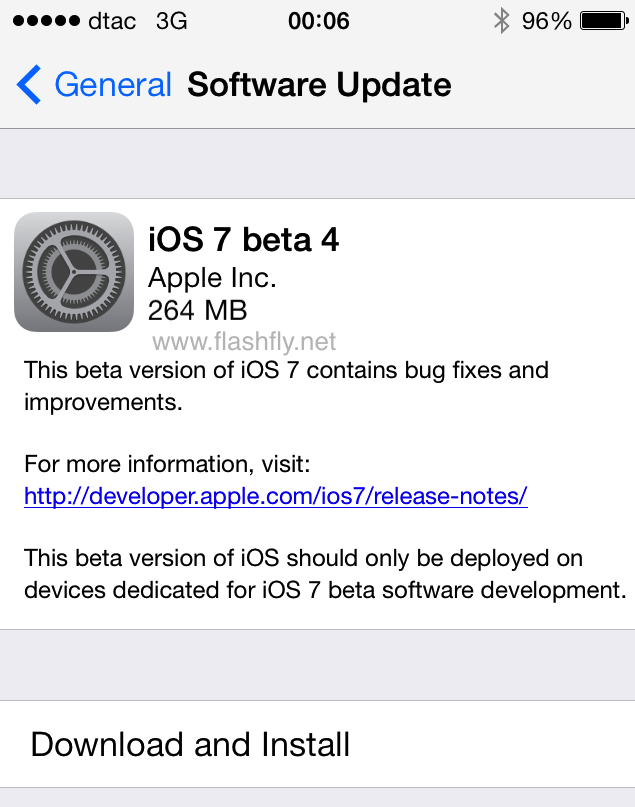Tap the 00:06 clock in status bar
This screenshot has height=807, width=635.
[318, 21]
